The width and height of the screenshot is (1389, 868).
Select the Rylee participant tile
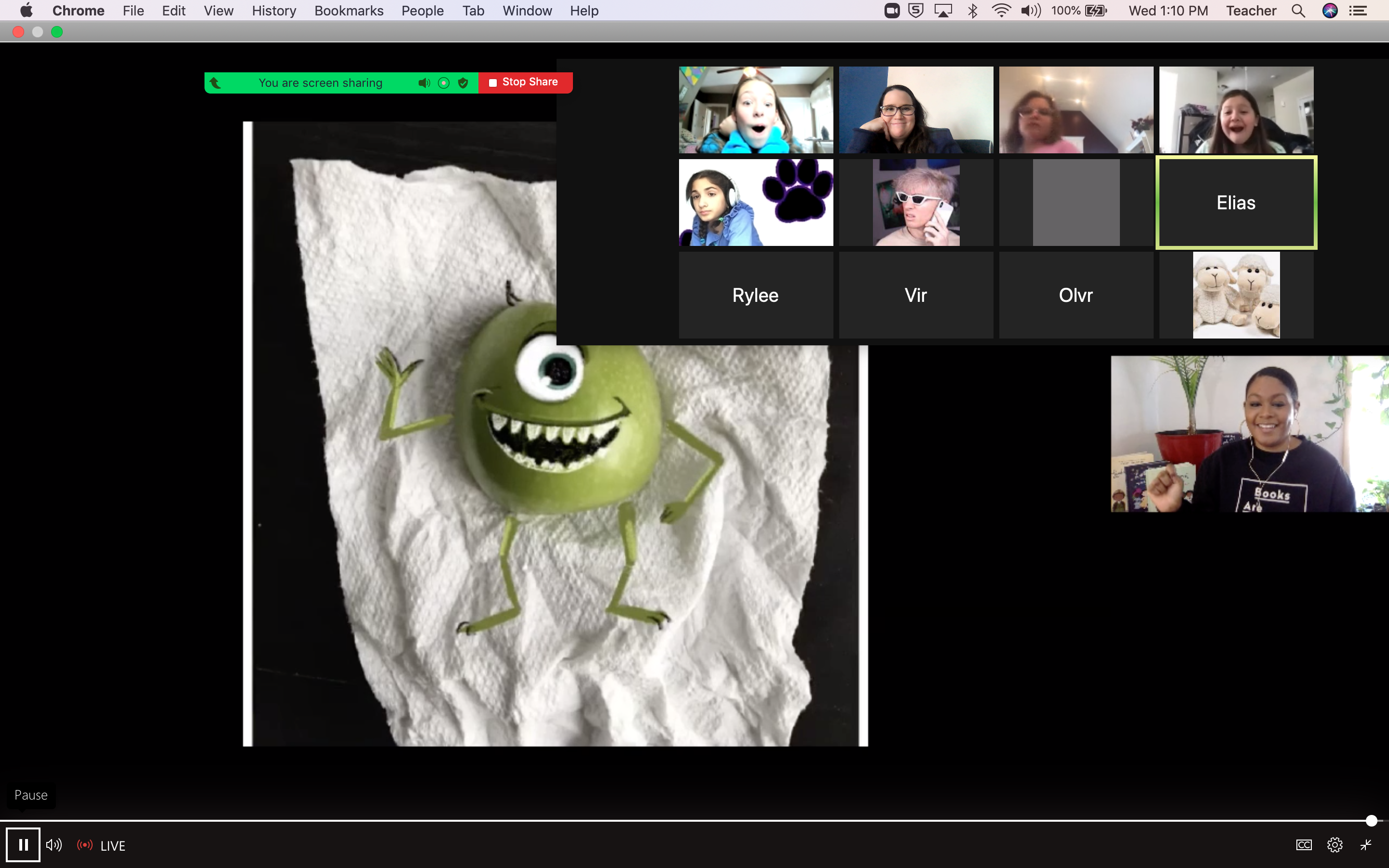(x=756, y=295)
